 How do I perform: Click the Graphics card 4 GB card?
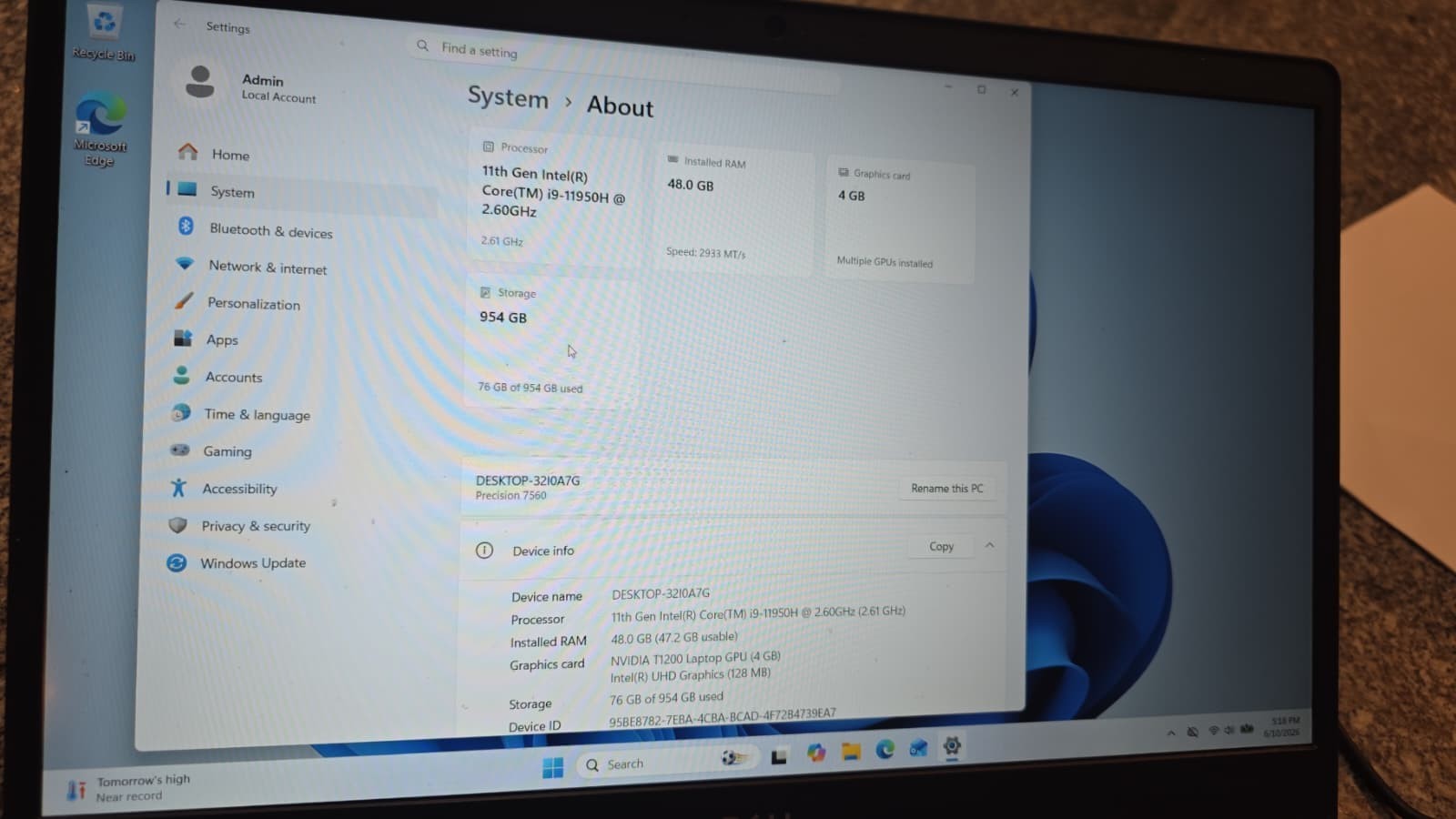[x=900, y=221]
